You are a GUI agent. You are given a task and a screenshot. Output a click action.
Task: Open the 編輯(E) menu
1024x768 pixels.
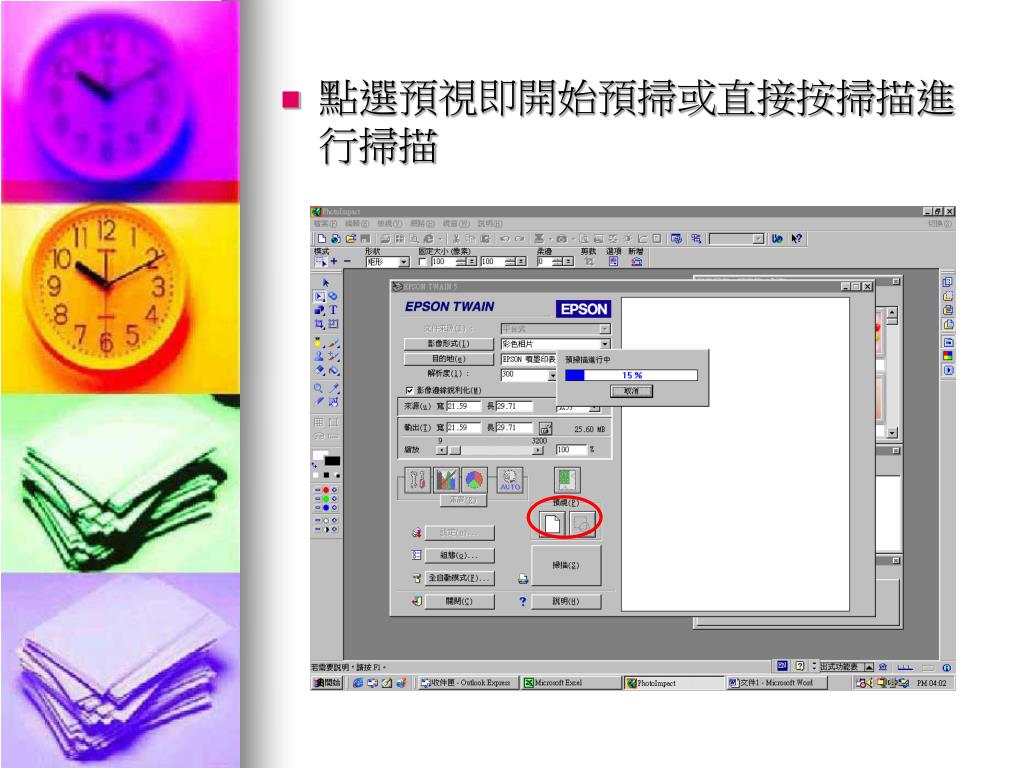357,224
